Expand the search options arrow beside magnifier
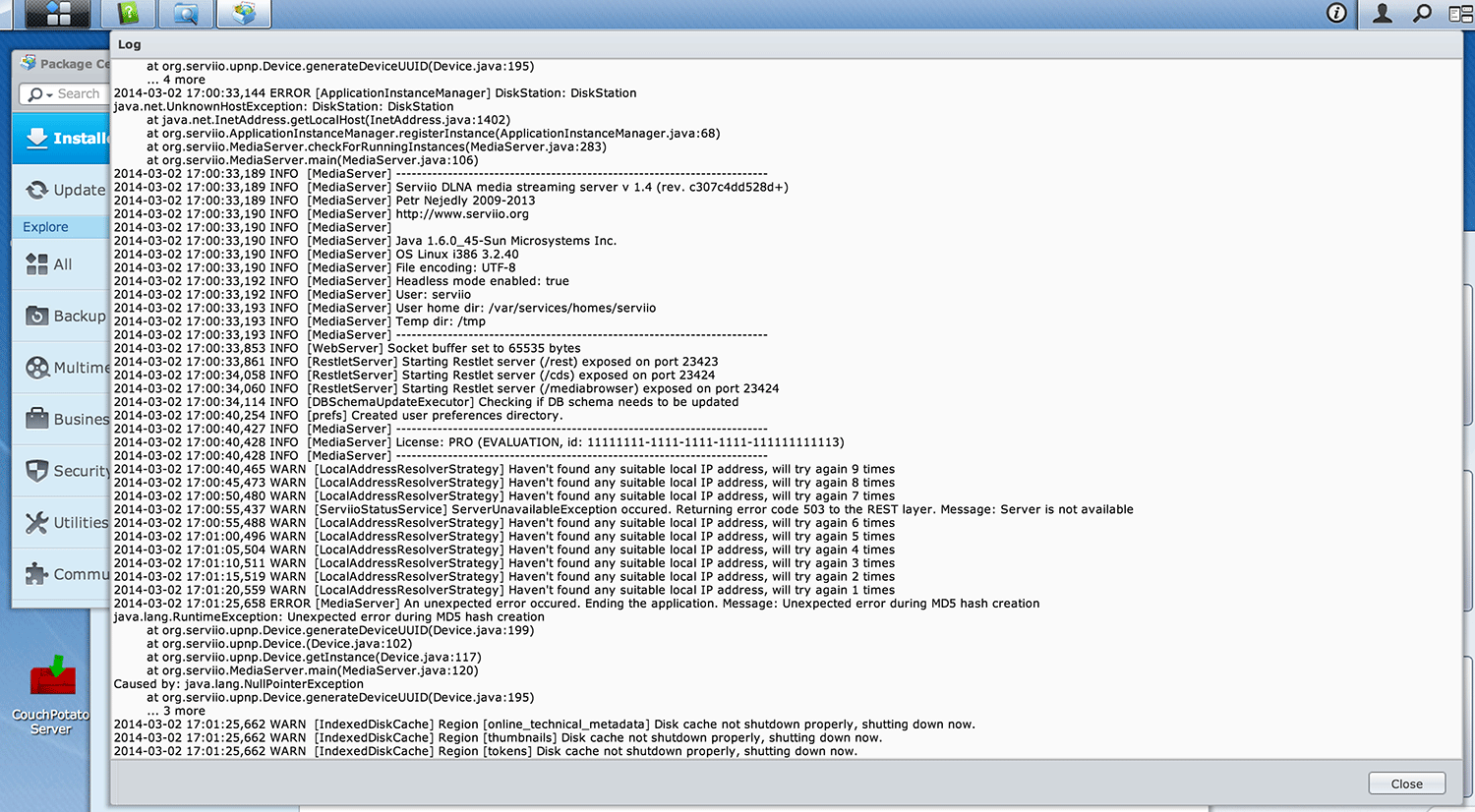Viewport: 1475px width, 812px height. (x=49, y=95)
